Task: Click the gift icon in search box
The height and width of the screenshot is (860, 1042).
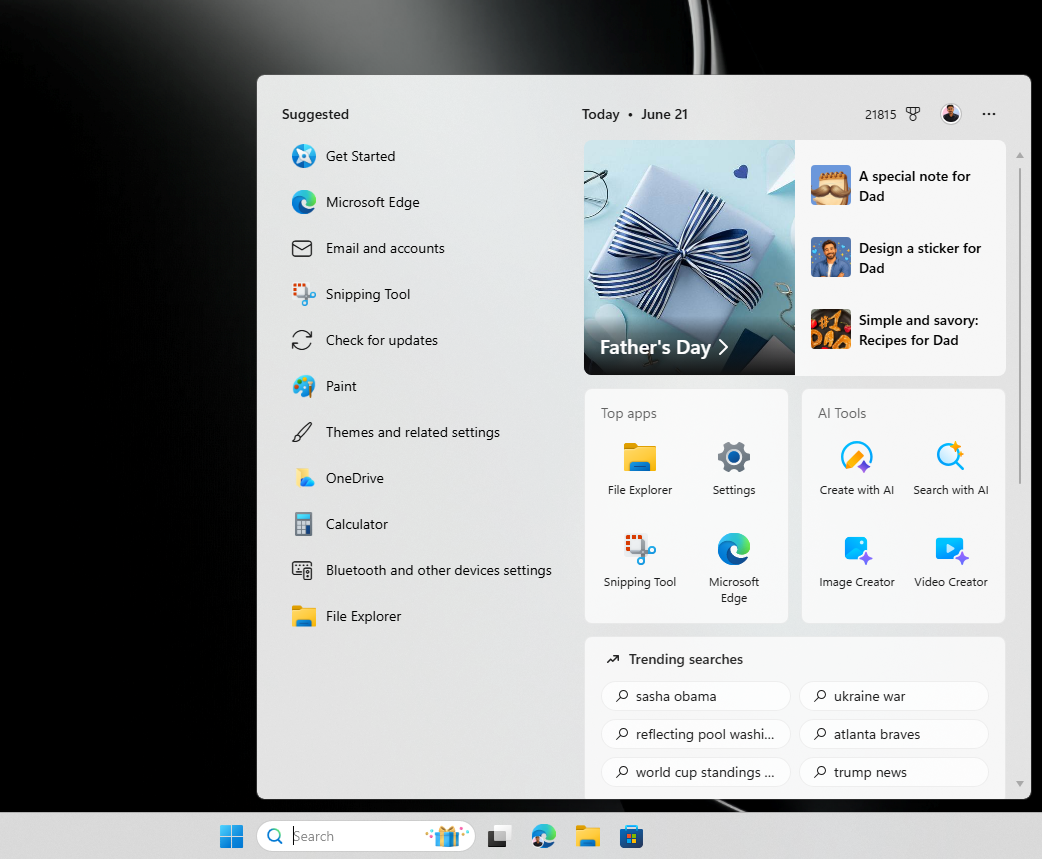Action: 447,836
